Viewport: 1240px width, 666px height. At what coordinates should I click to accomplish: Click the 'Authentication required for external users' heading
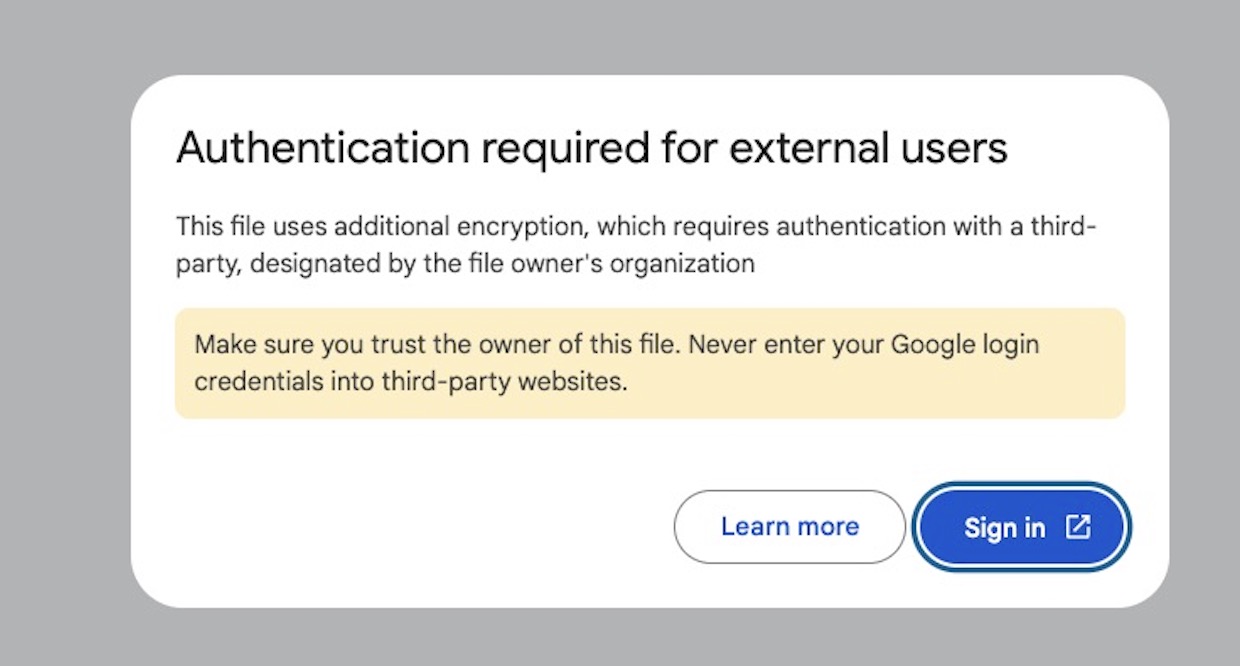(592, 149)
